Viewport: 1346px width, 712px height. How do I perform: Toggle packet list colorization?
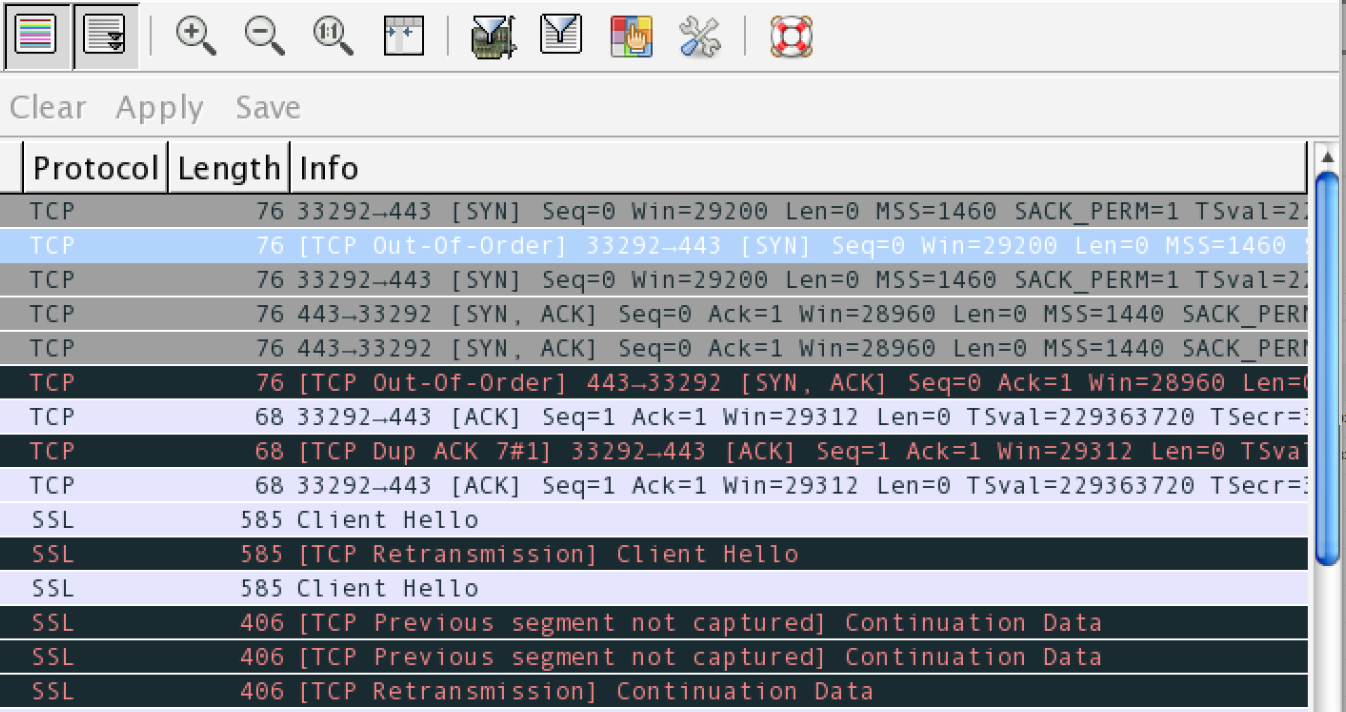tap(35, 36)
